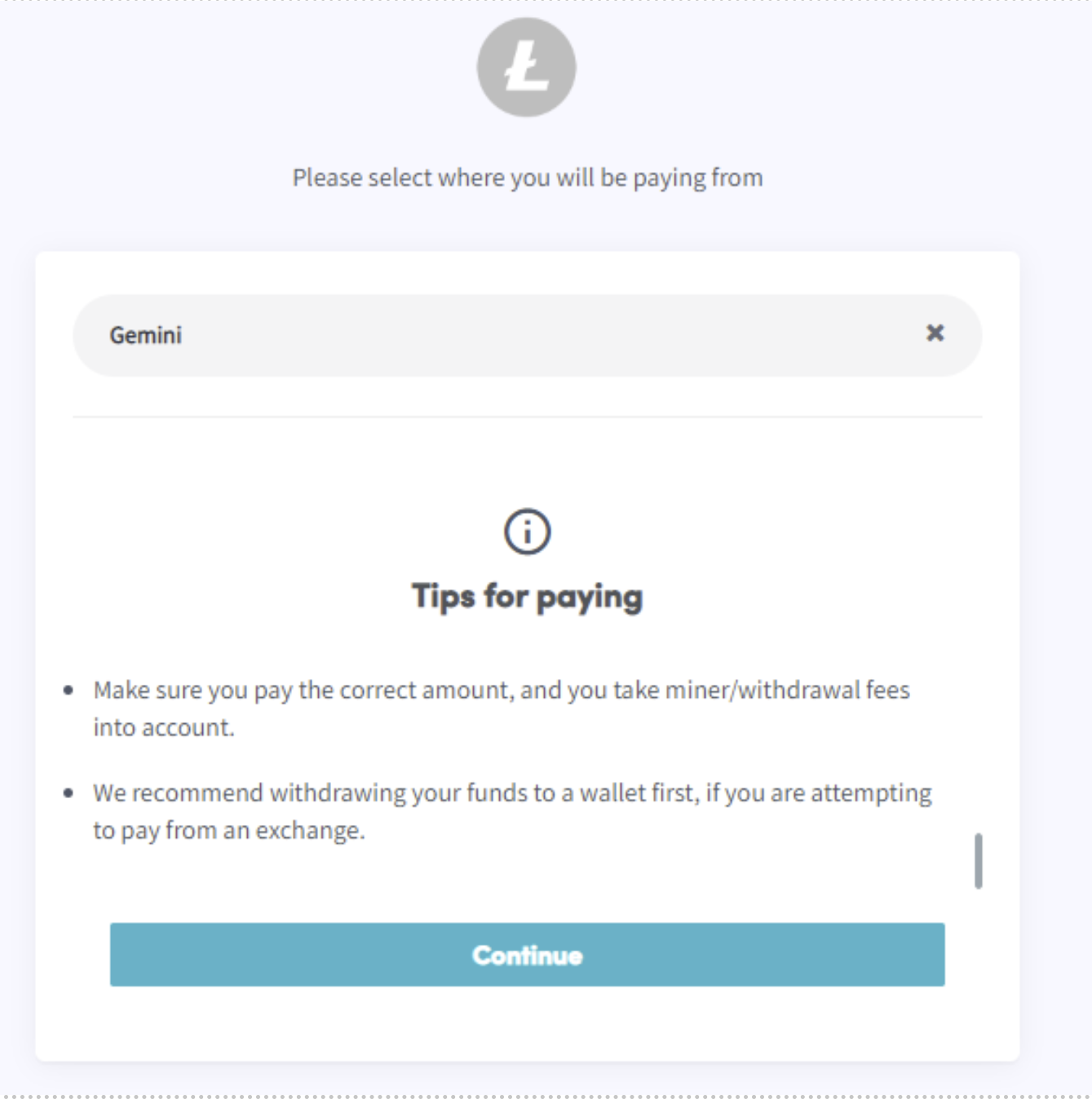Click the words 'miner/withdrawal fees'

[x=788, y=690]
